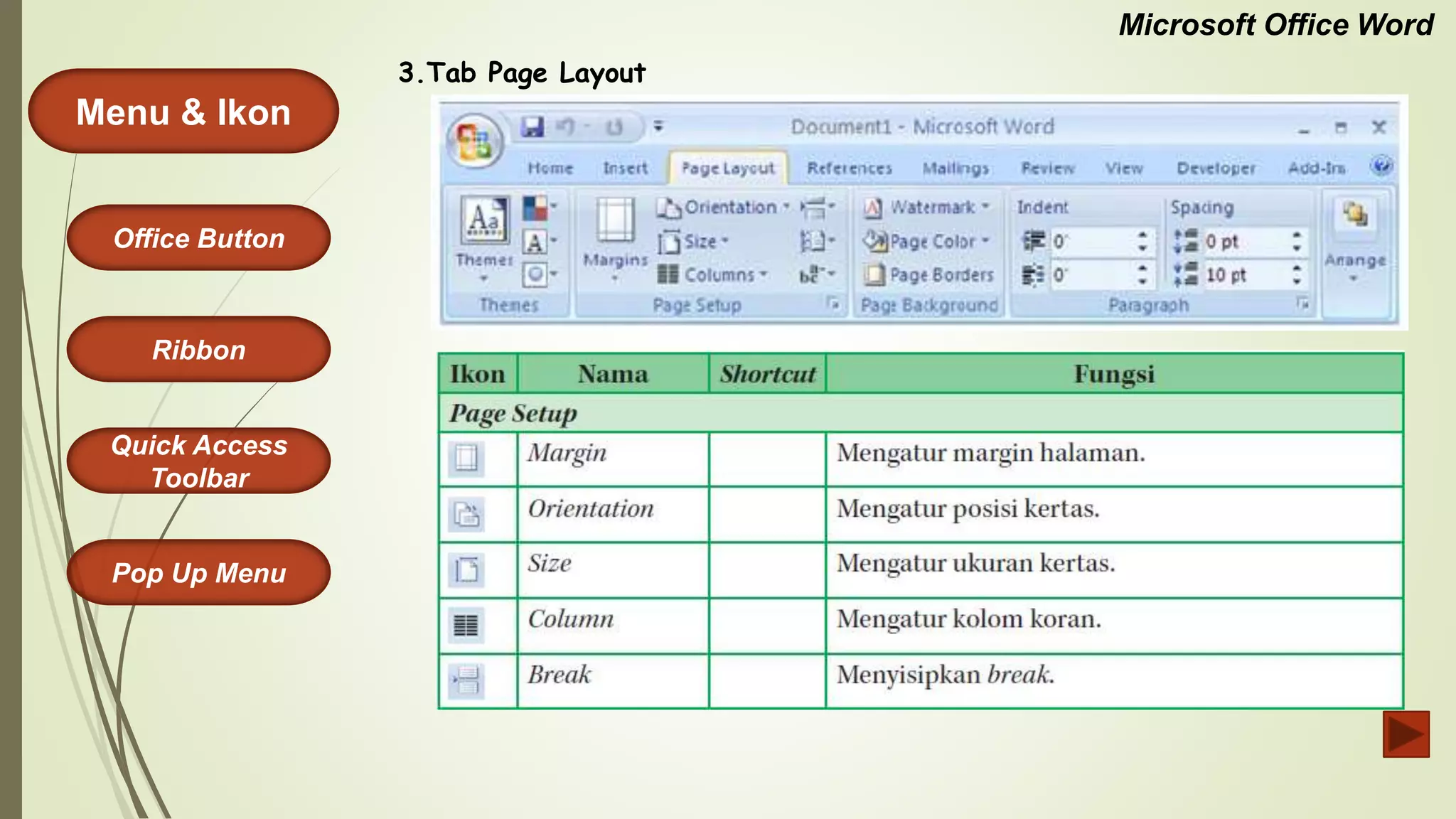Open the Theme Colors dropdown icon
This screenshot has height=819, width=1456.
point(540,208)
